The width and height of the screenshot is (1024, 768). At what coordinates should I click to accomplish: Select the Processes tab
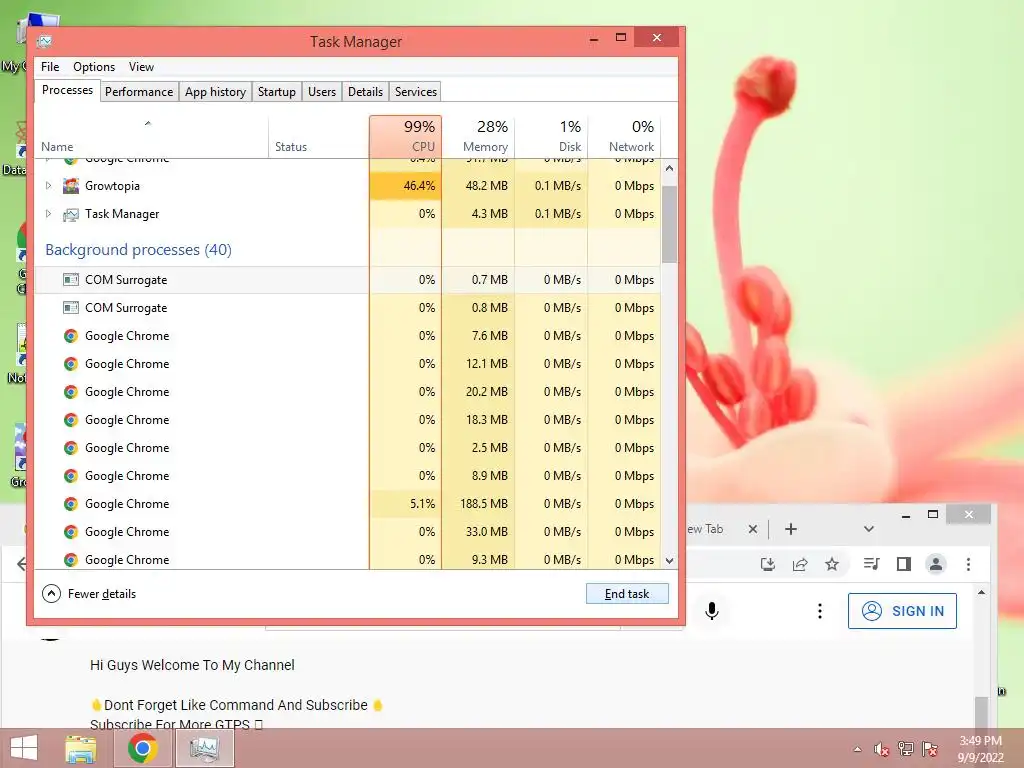pyautogui.click(x=67, y=90)
